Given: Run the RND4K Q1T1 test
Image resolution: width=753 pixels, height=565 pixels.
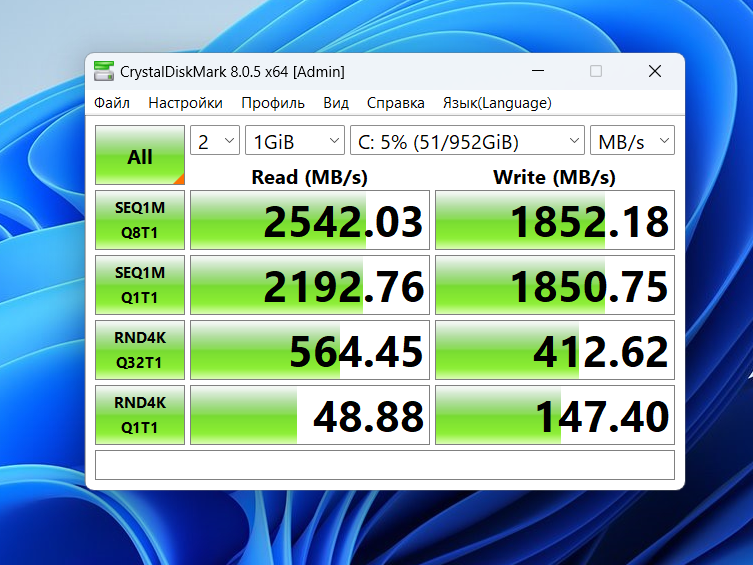Looking at the screenshot, I should click(140, 415).
